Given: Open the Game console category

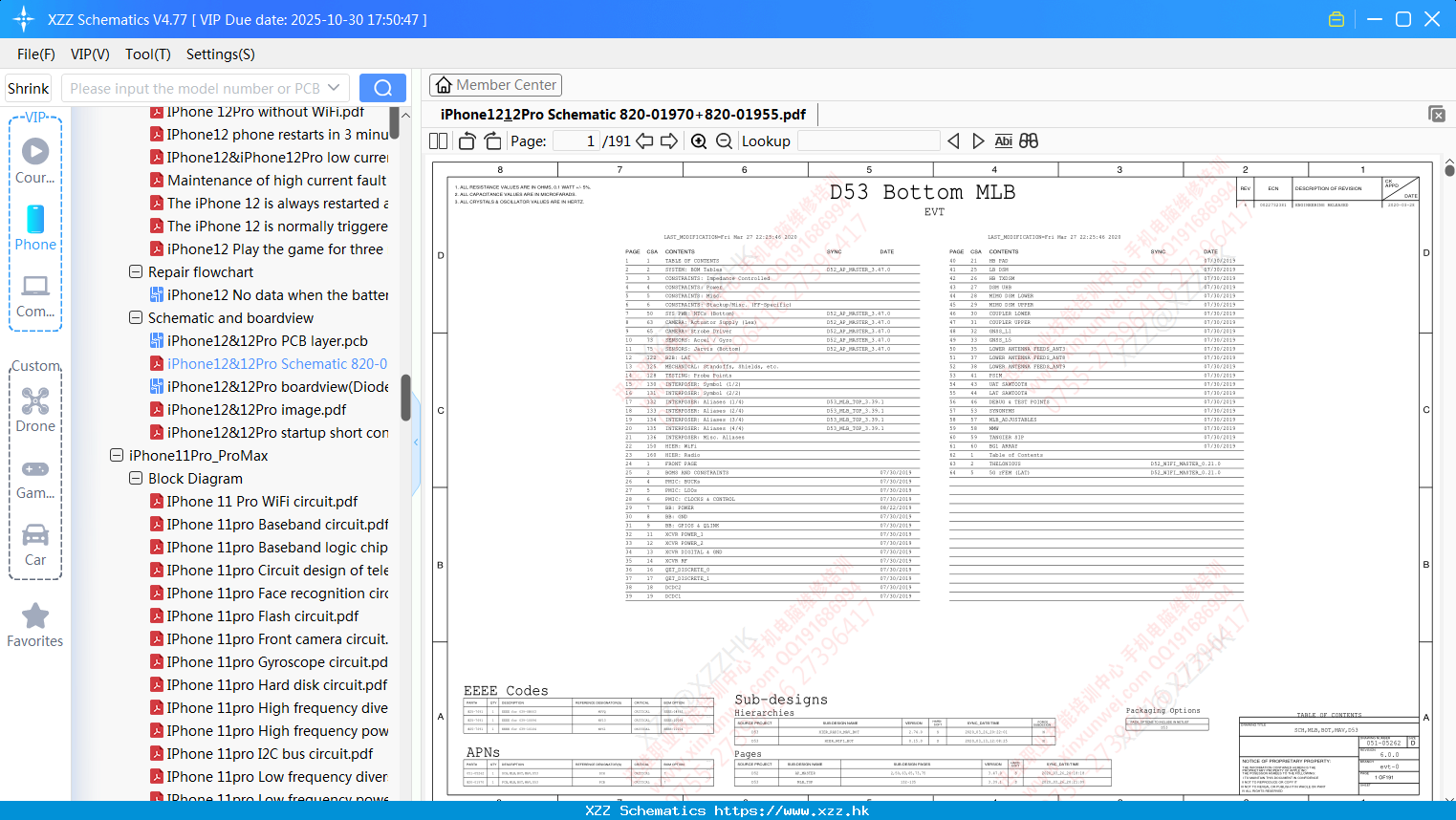Looking at the screenshot, I should click(x=35, y=468).
